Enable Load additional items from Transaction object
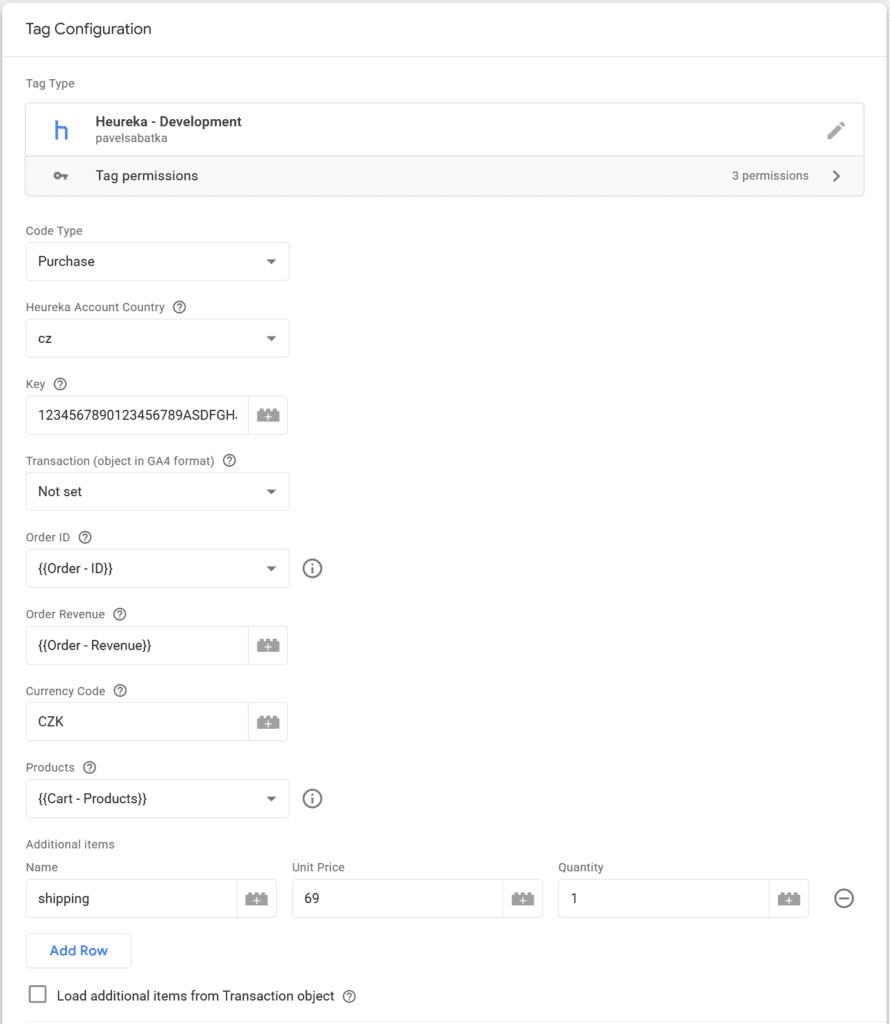The height and width of the screenshot is (1024, 890). click(38, 995)
